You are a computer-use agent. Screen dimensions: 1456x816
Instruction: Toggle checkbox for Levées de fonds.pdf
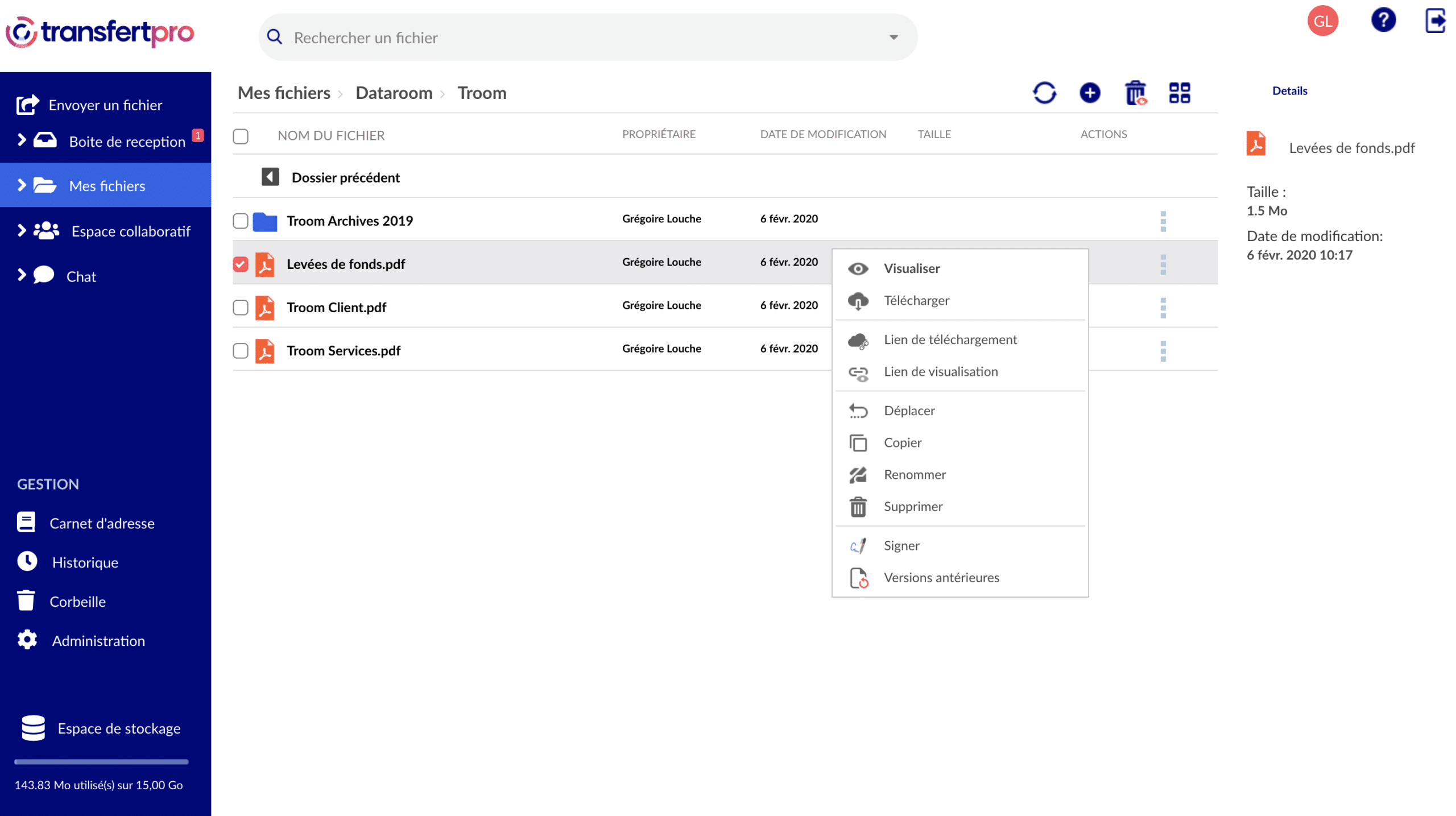240,263
